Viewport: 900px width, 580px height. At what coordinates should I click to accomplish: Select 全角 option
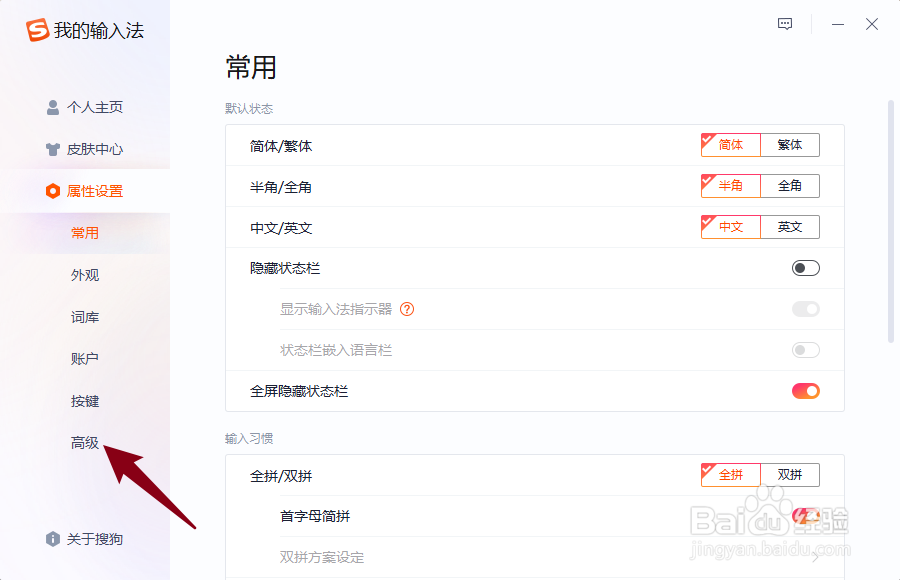(790, 185)
